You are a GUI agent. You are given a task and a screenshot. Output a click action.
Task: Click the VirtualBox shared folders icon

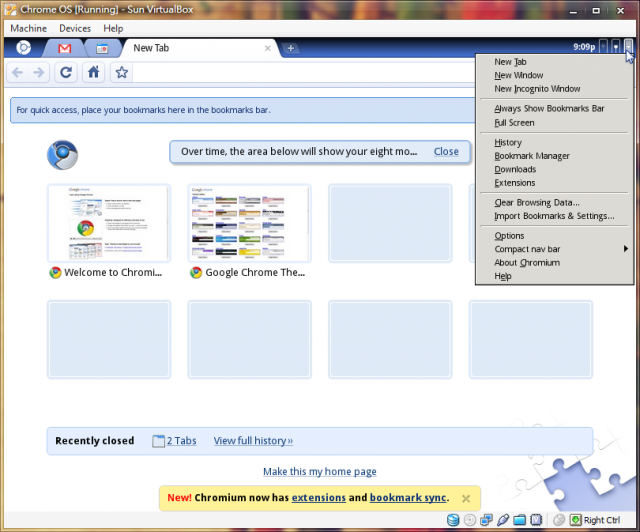520,520
